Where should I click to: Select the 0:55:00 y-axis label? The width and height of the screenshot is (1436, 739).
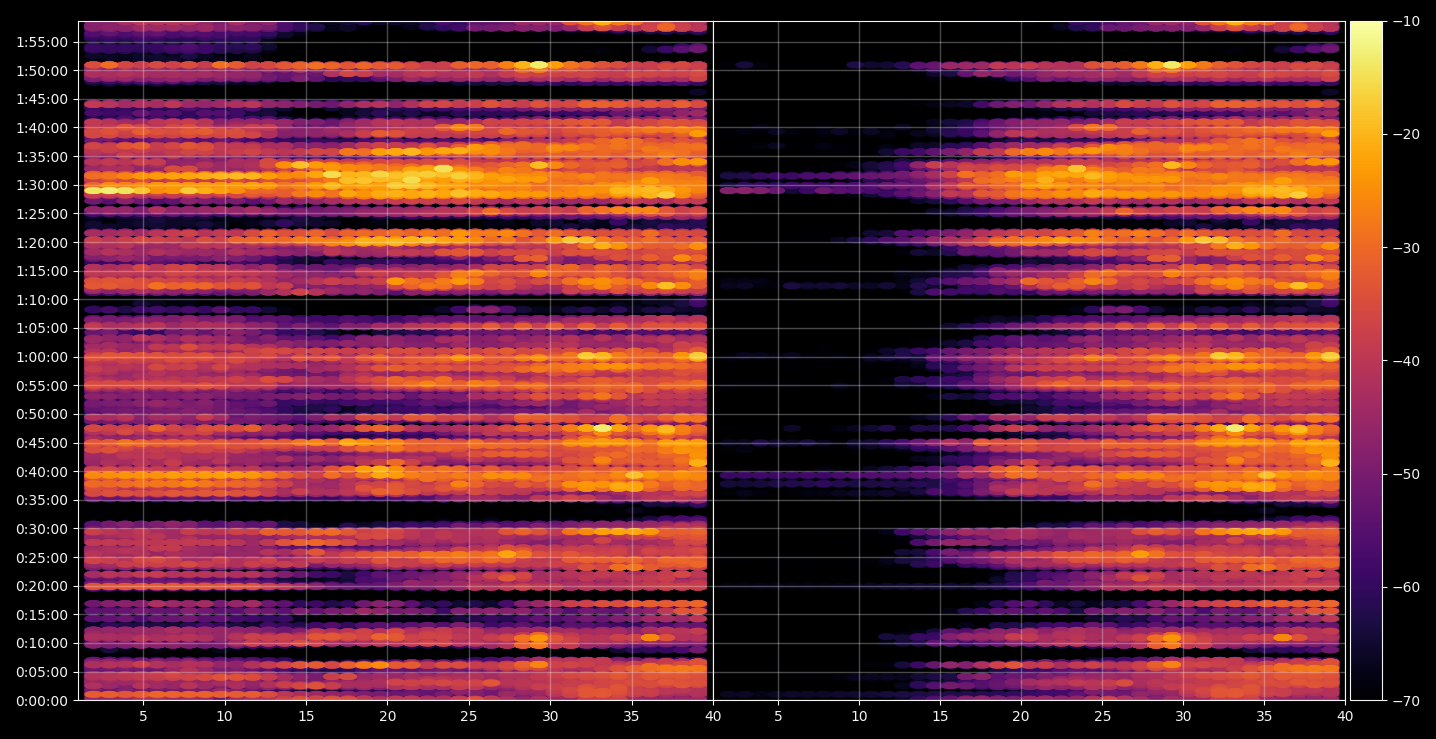pyautogui.click(x=42, y=386)
